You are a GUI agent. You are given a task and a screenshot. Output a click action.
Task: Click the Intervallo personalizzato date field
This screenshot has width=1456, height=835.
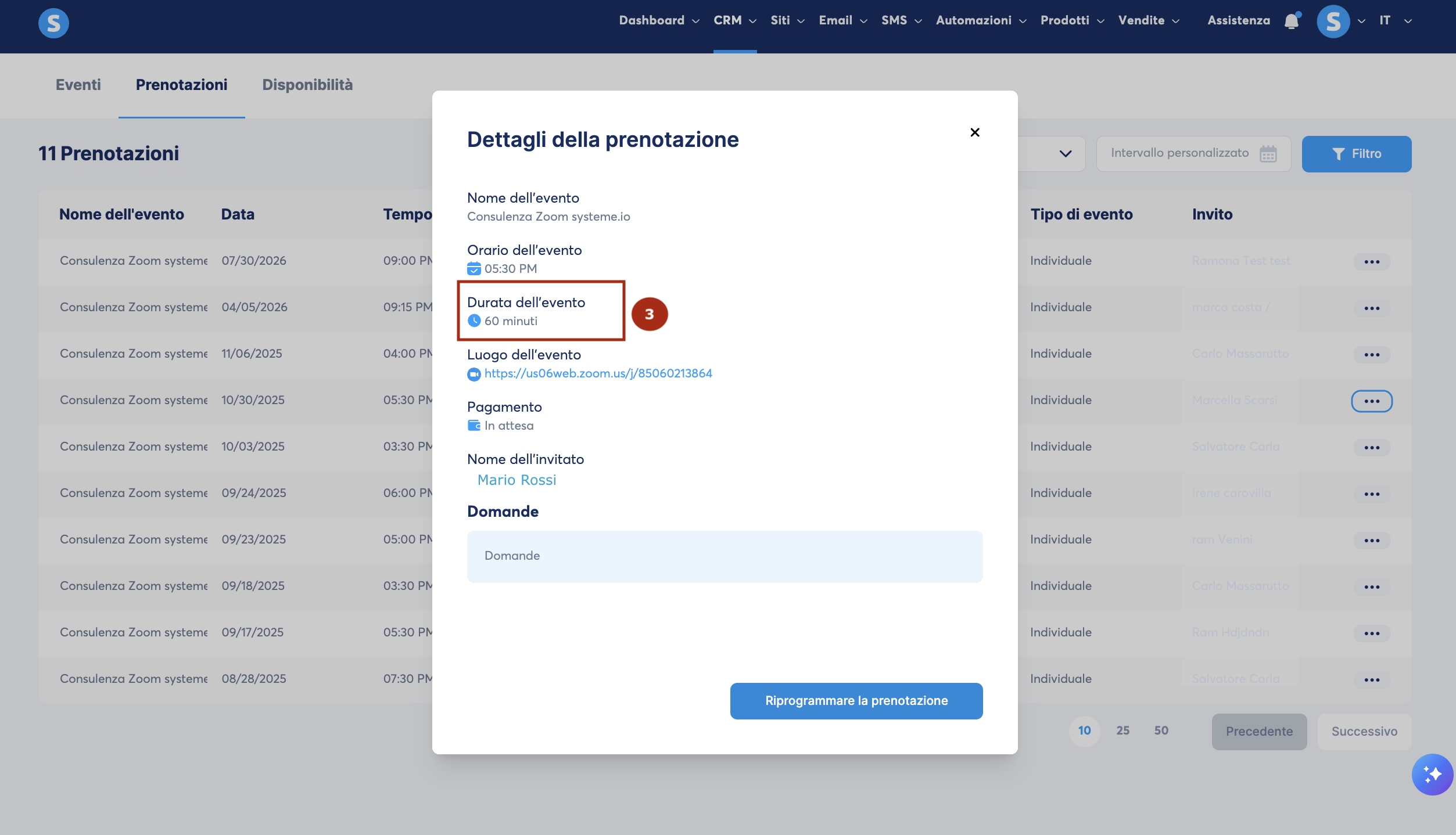tap(1193, 154)
